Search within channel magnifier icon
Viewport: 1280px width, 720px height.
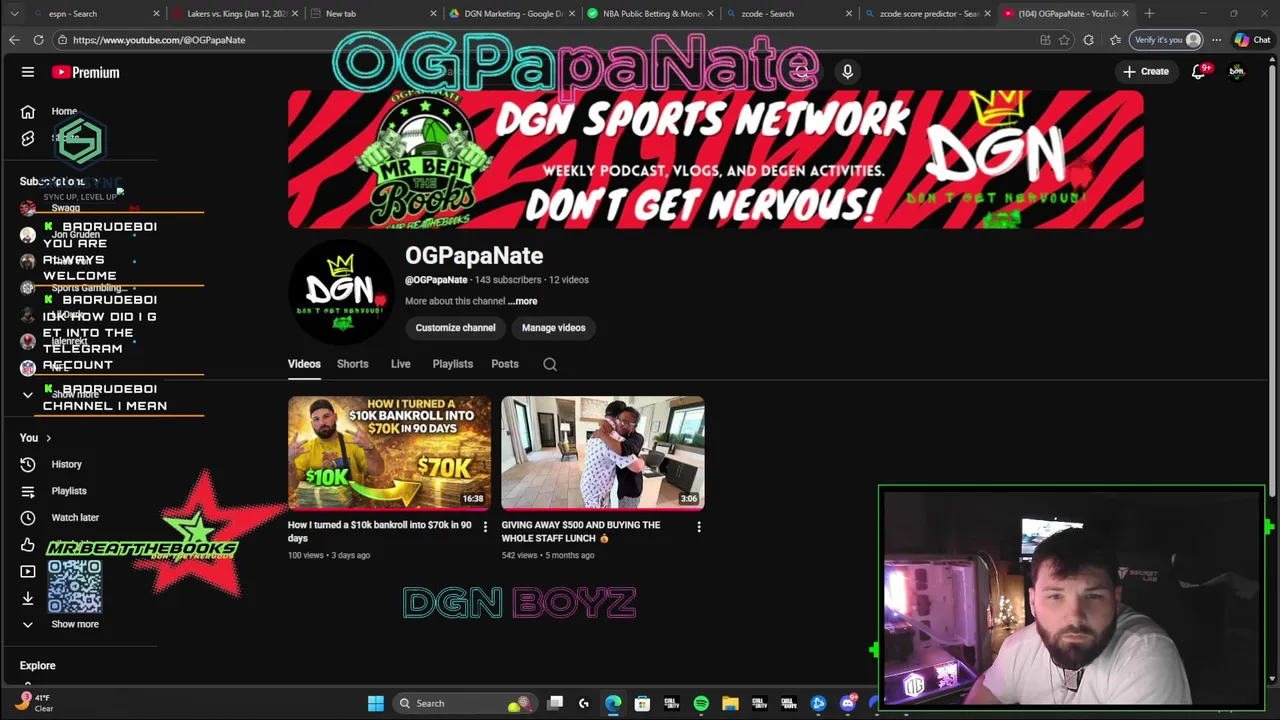pyautogui.click(x=550, y=364)
